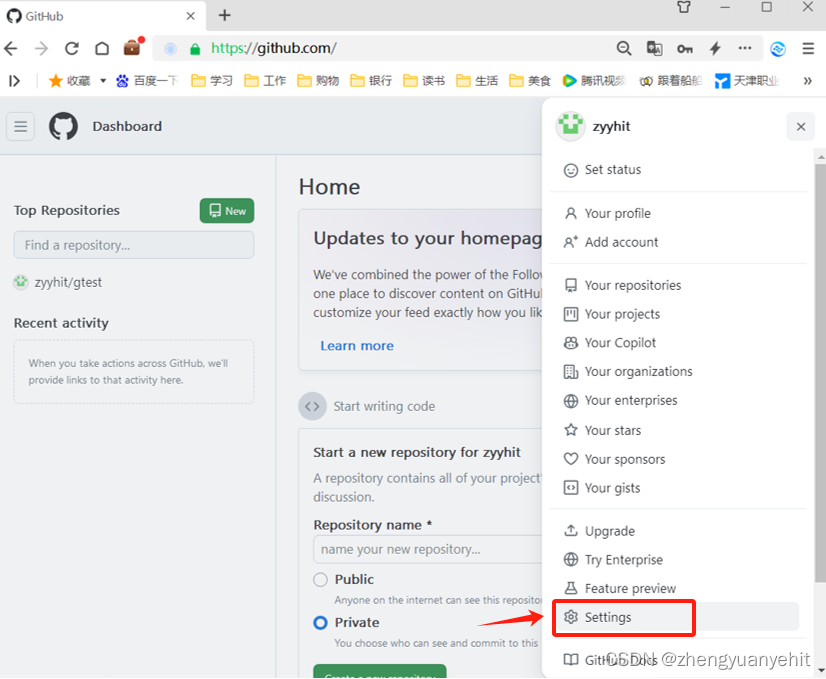Open a new browser tab
826x679 pixels.
pyautogui.click(x=225, y=15)
